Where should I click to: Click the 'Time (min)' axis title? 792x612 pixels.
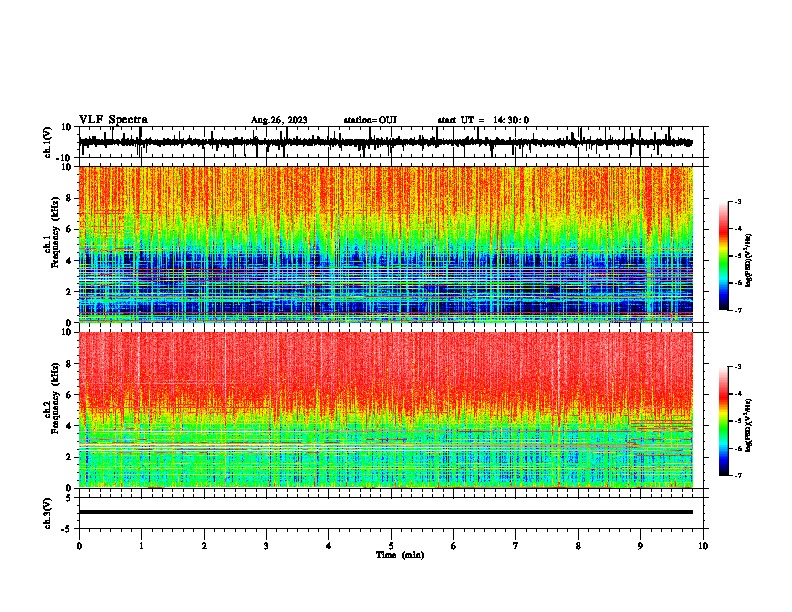[x=400, y=555]
